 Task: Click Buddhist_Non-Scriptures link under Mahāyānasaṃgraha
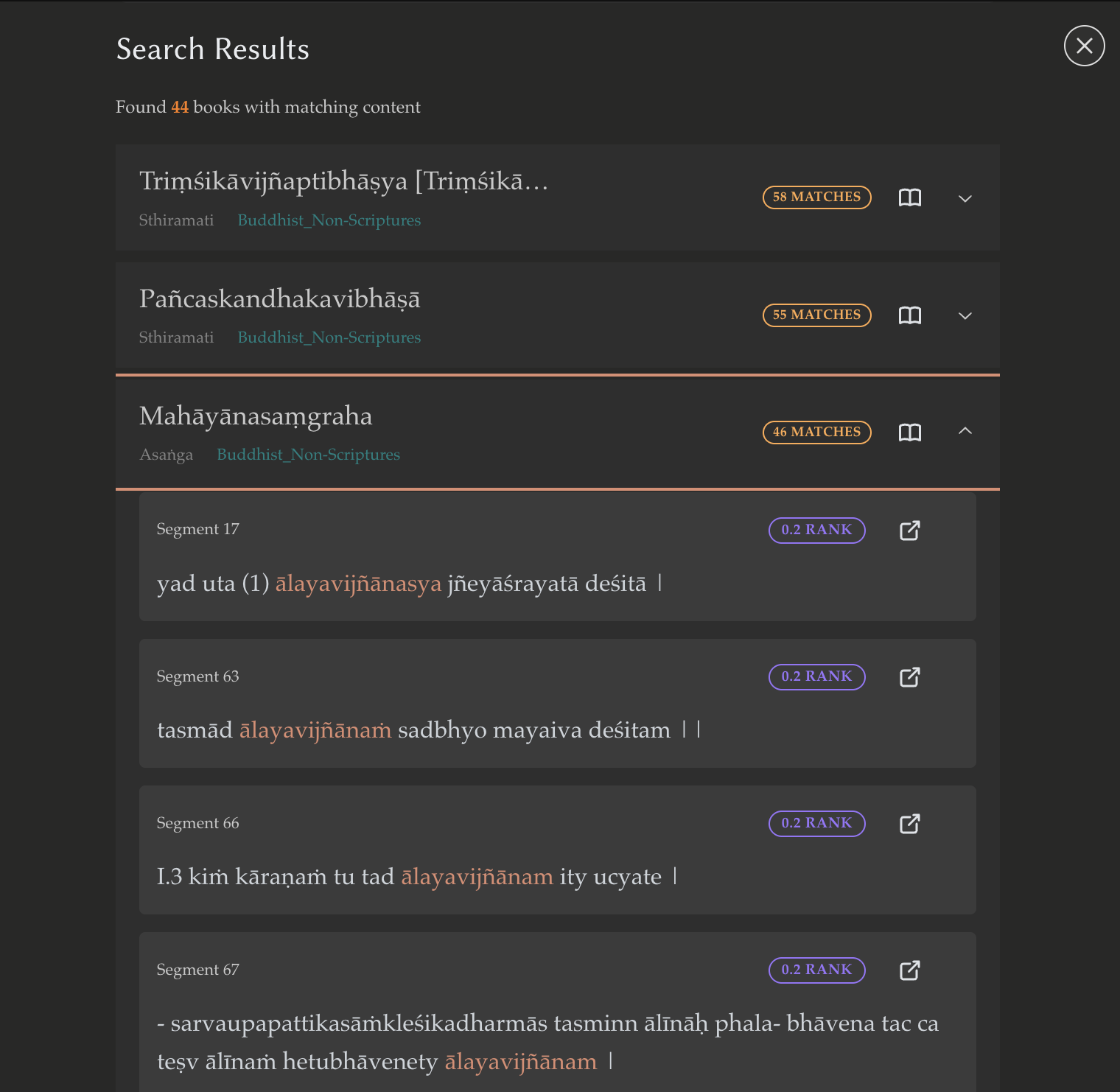click(x=308, y=455)
